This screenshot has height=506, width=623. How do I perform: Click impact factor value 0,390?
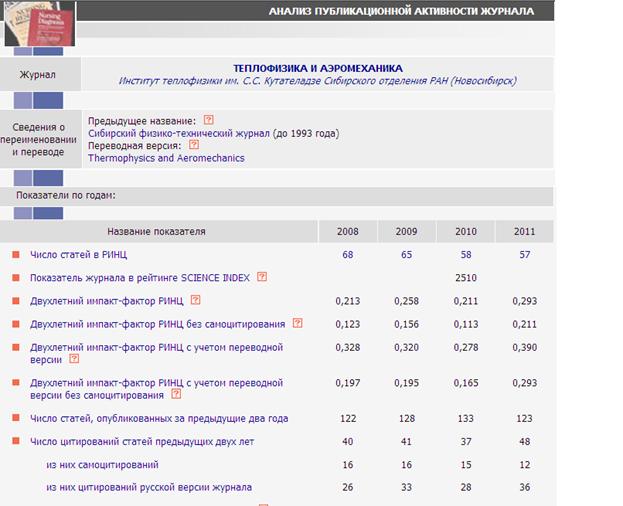[x=524, y=348]
